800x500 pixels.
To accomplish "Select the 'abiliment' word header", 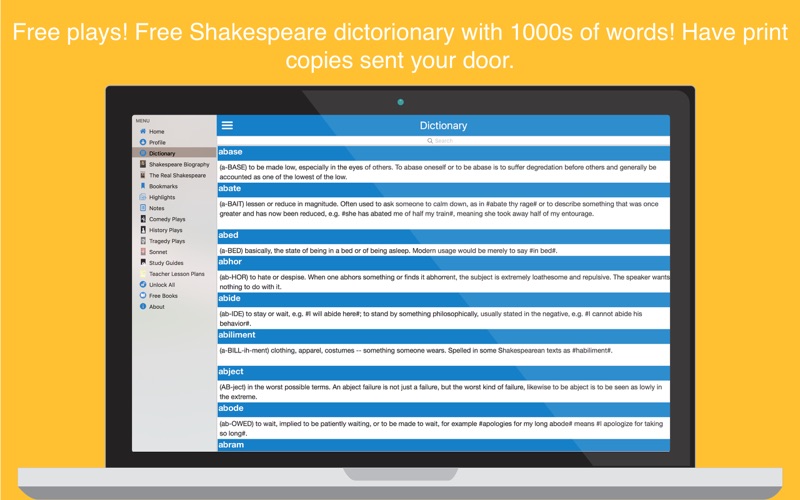I will (x=443, y=336).
